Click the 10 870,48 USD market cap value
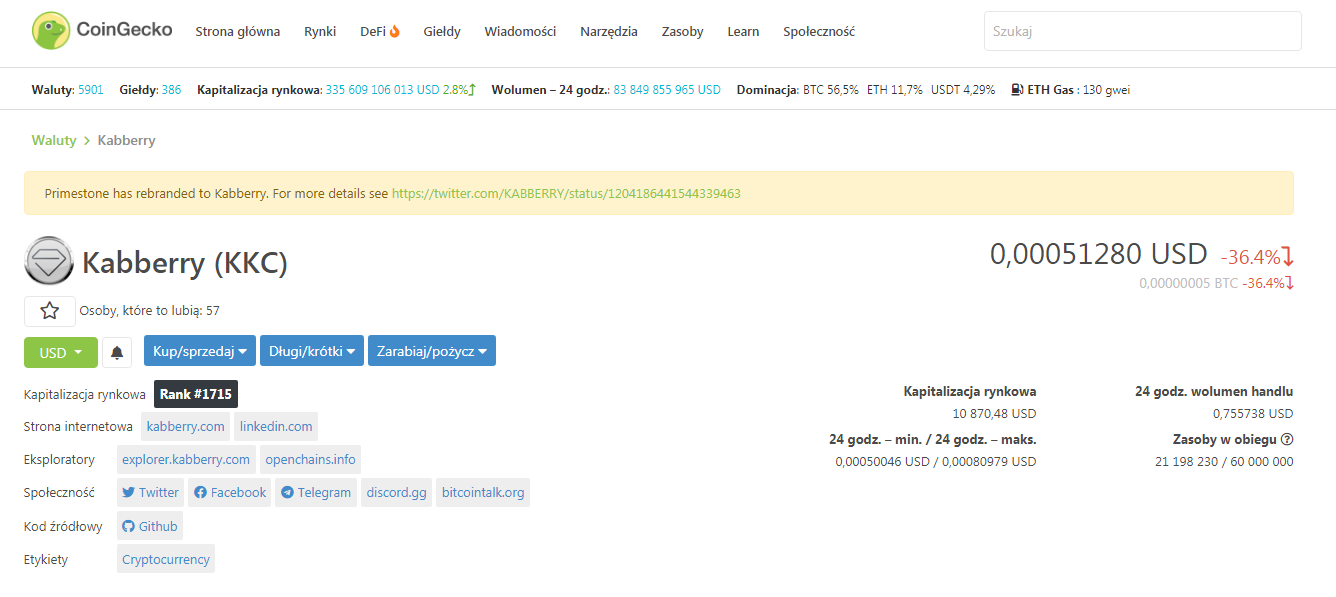1336x597 pixels. coord(994,413)
